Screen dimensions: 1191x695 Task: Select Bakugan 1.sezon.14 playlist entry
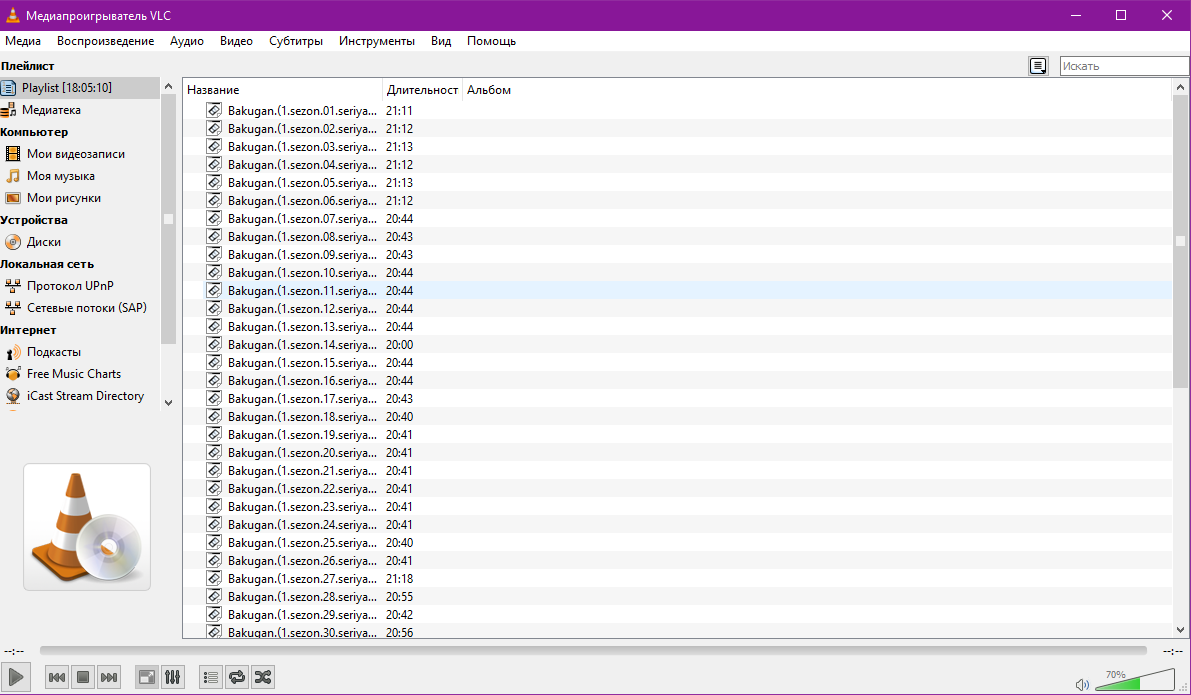(302, 345)
